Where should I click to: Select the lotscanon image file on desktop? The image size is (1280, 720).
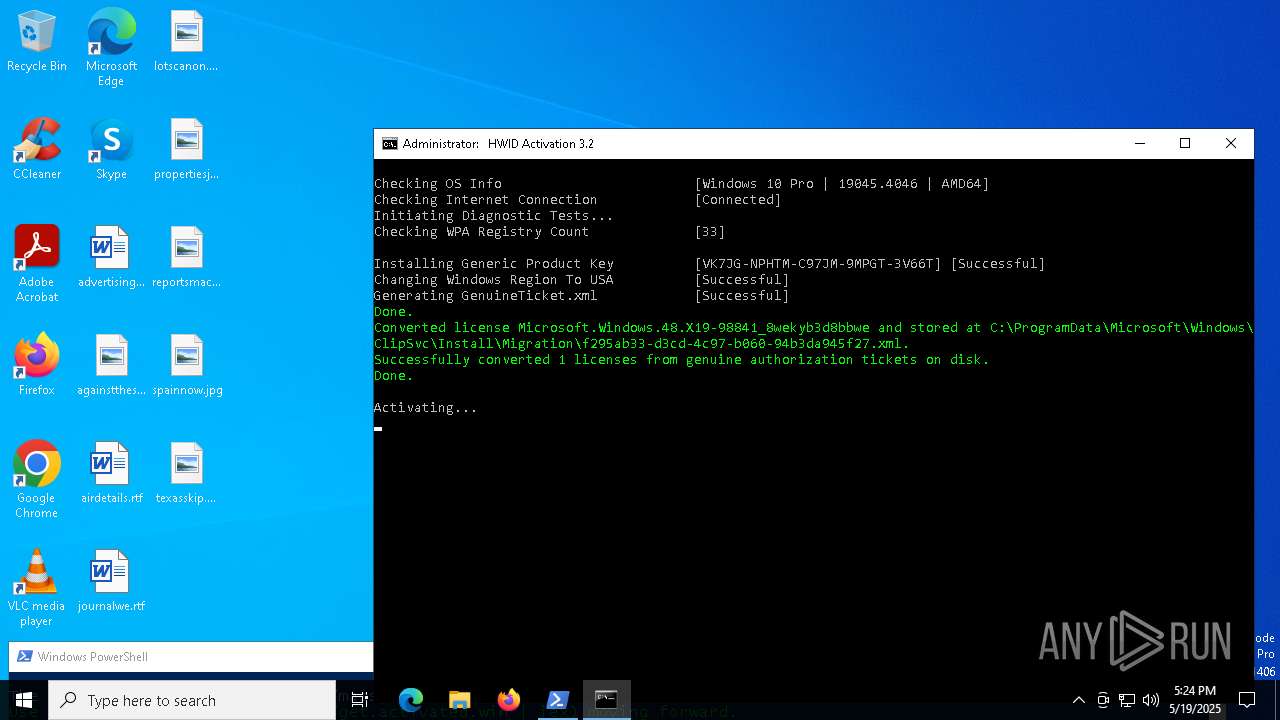pos(186,42)
